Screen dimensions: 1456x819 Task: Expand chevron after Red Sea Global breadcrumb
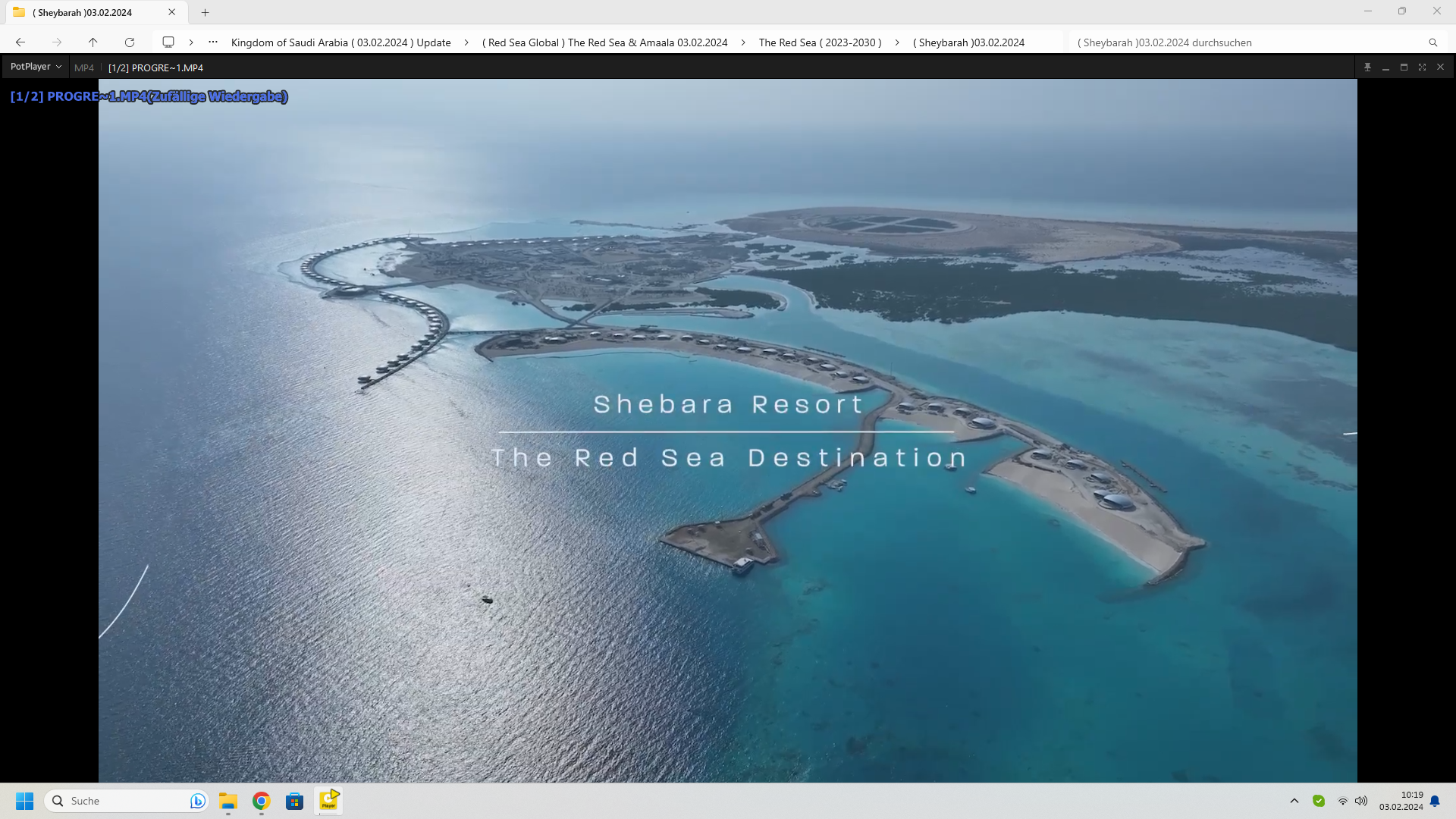[x=743, y=42]
